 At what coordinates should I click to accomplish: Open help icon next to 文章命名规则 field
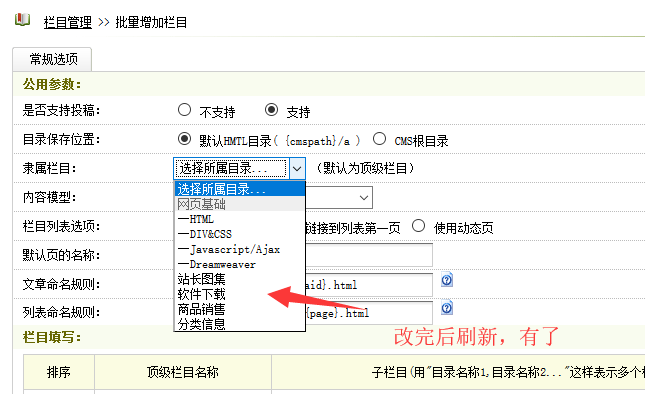click(x=447, y=280)
